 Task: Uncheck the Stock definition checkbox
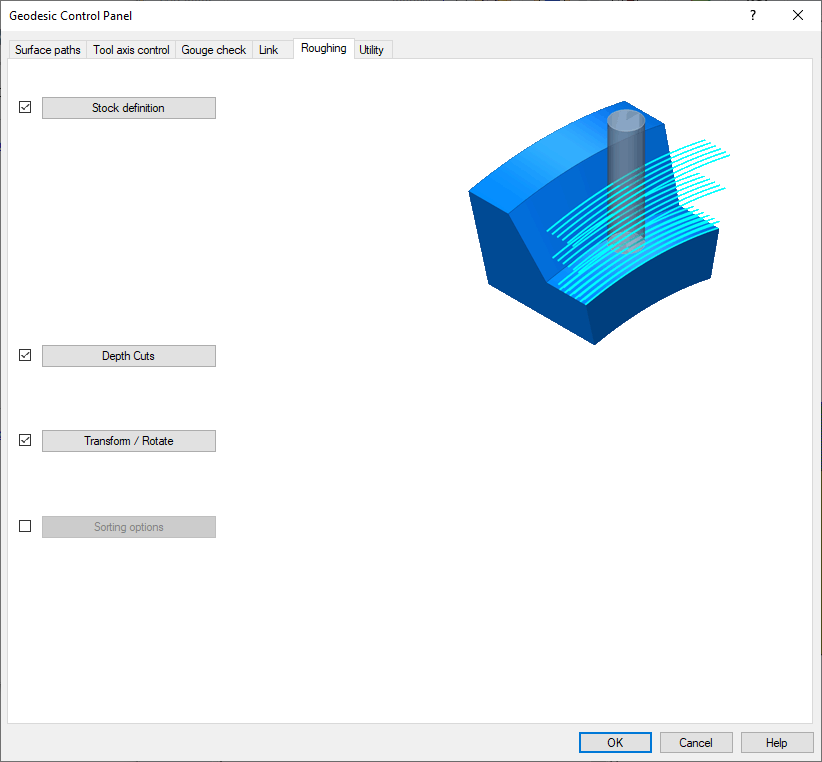pos(26,108)
